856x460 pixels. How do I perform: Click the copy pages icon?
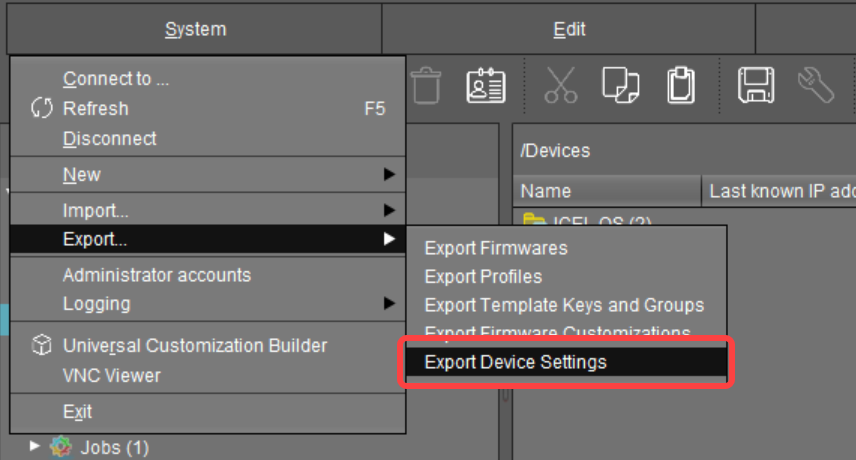pos(620,85)
